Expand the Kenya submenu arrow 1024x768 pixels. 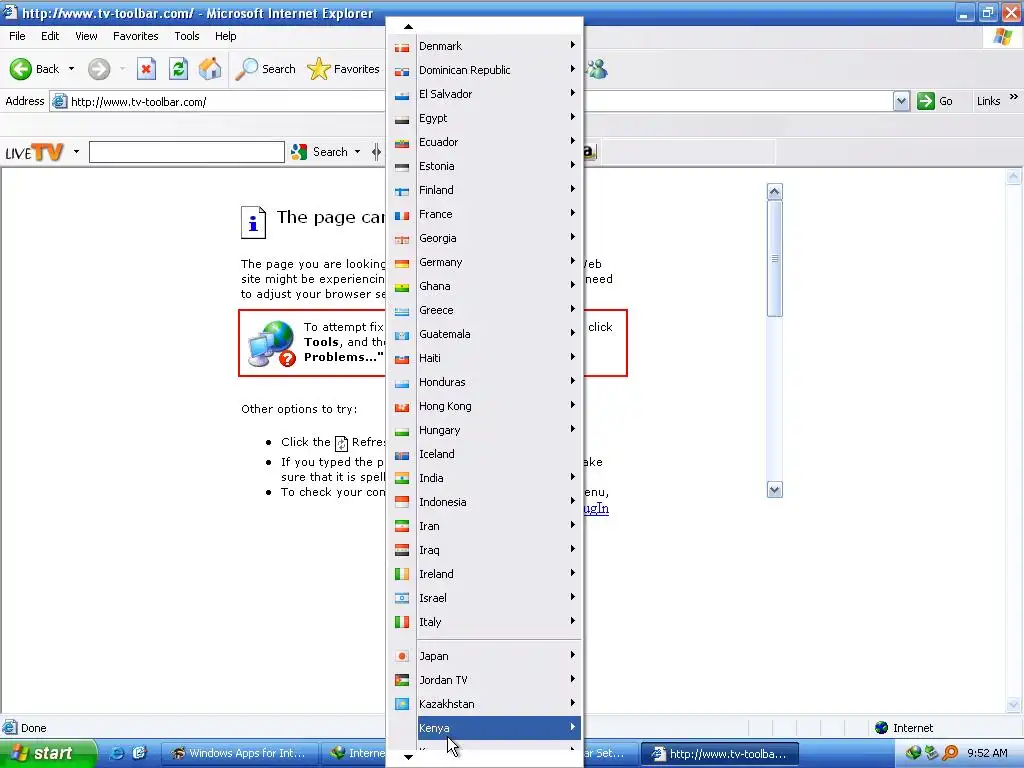coord(572,727)
